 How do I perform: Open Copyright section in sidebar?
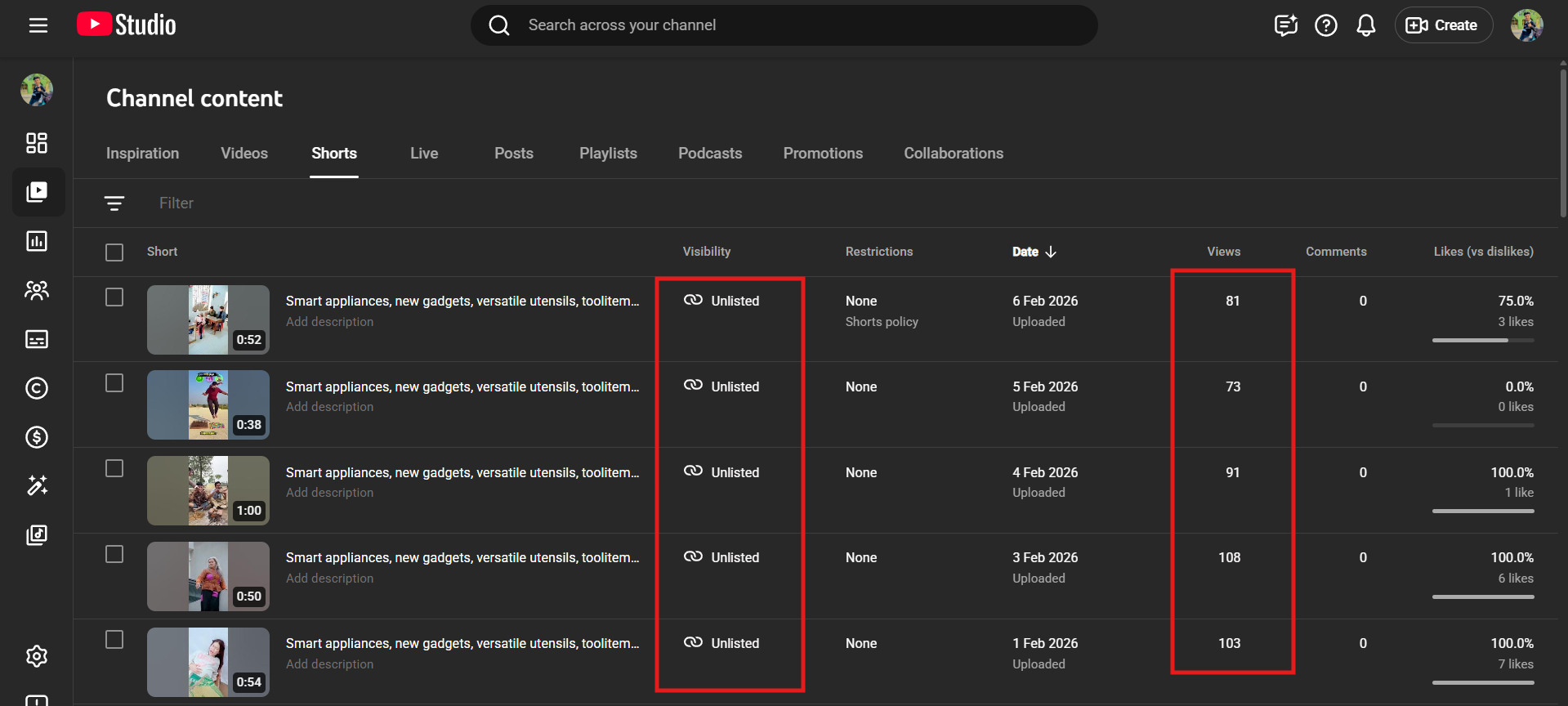click(x=37, y=388)
